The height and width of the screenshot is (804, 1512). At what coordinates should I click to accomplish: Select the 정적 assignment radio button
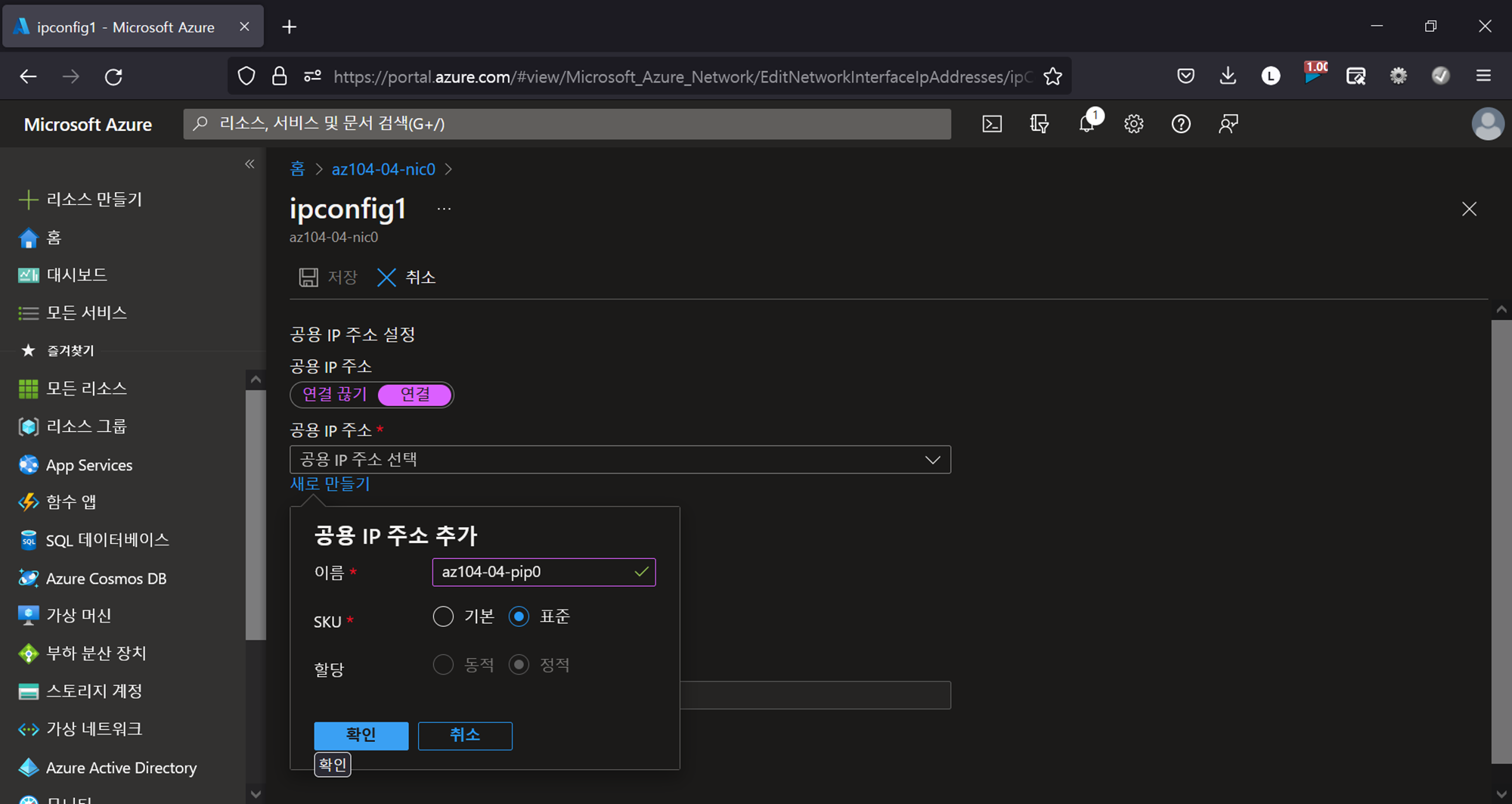click(519, 665)
